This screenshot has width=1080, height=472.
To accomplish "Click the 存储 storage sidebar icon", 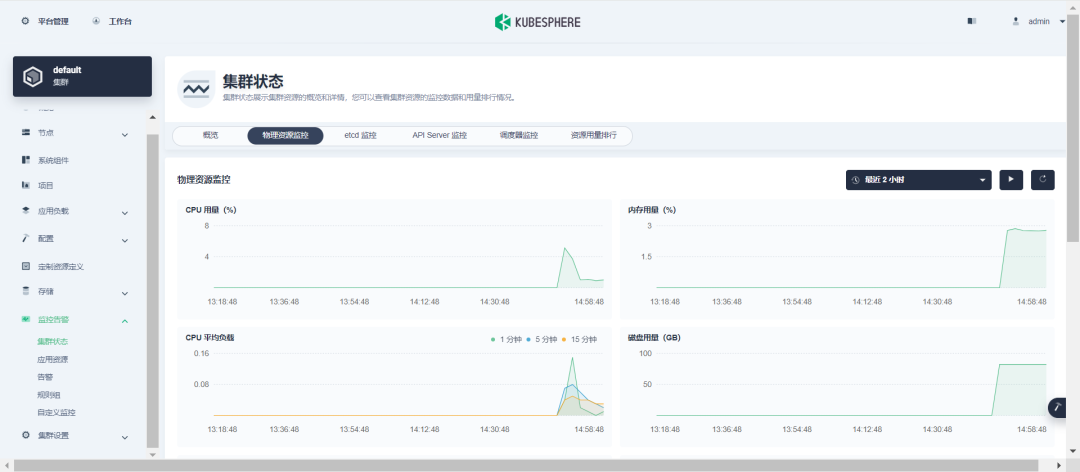I will tap(25, 291).
